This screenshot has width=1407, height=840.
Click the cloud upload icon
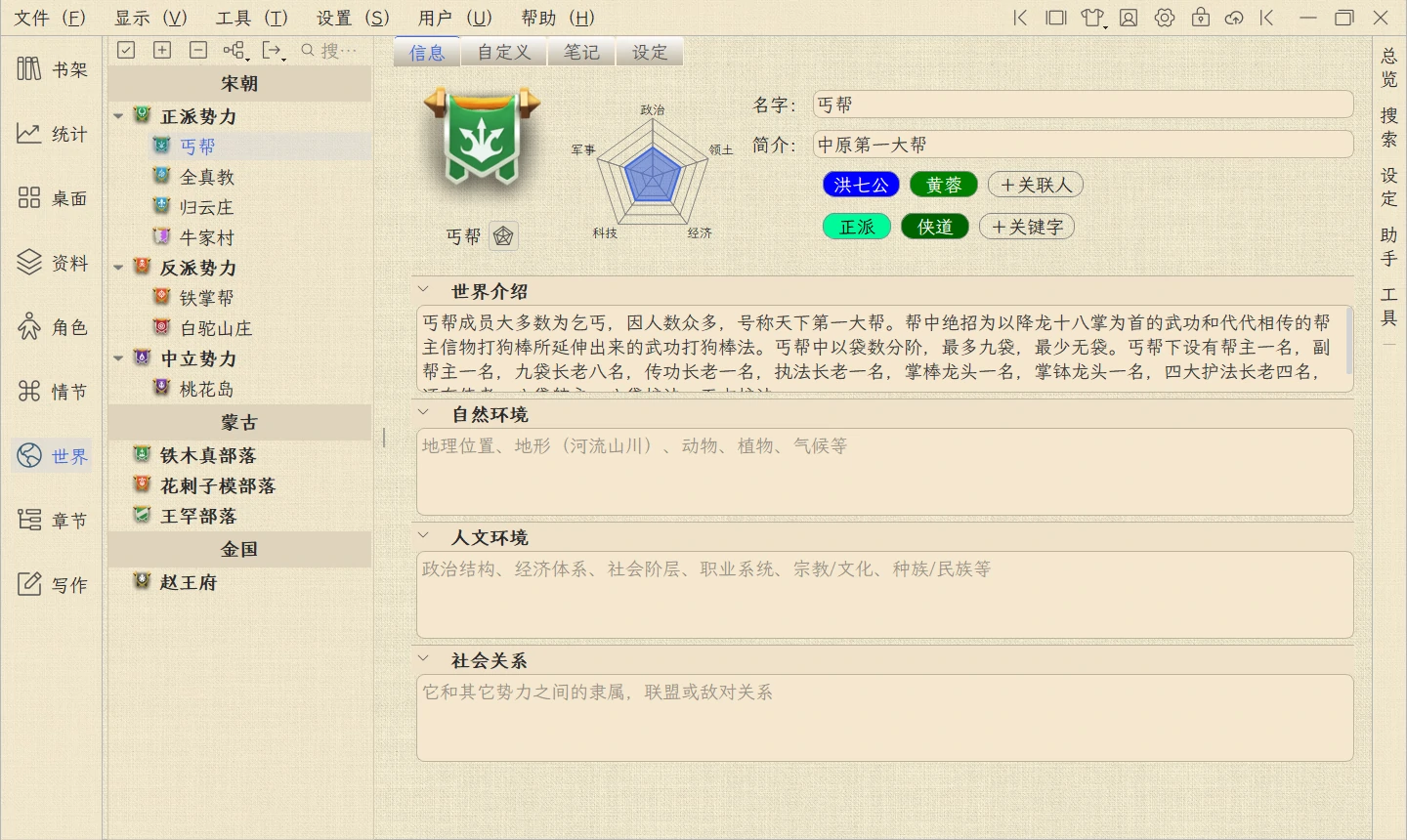tap(1234, 18)
